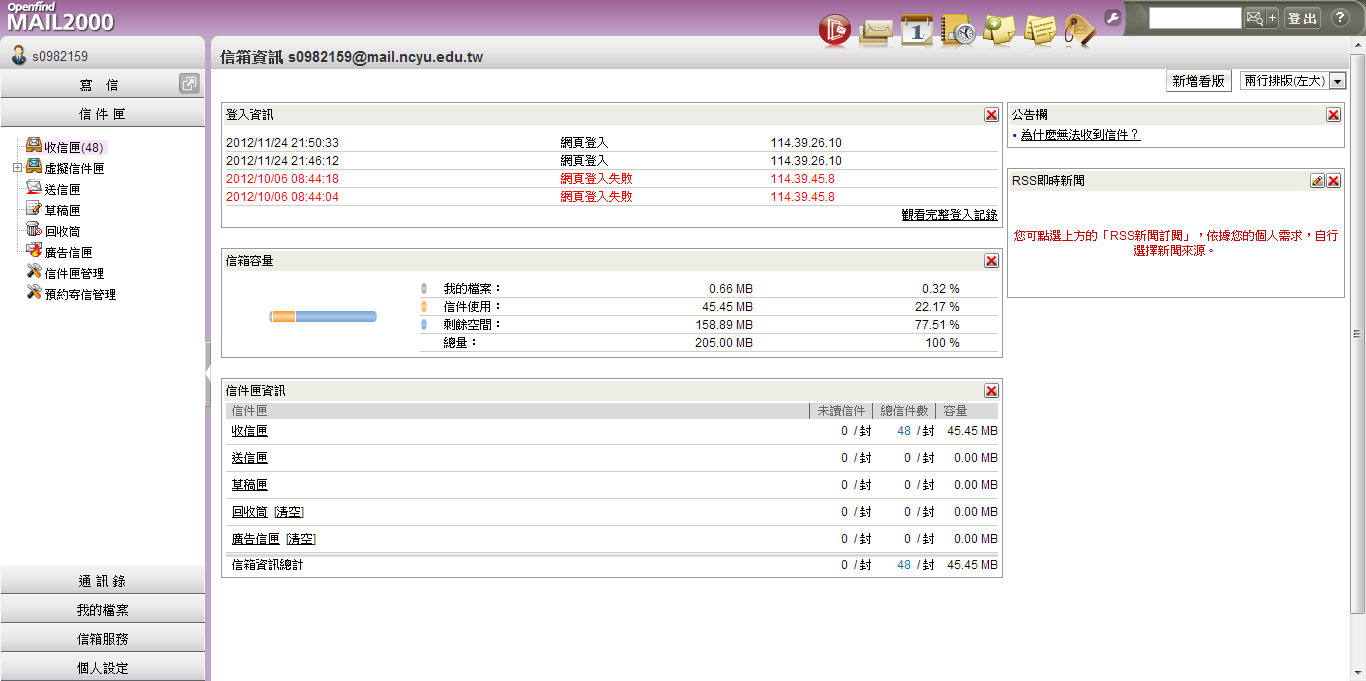Open the help question mark icon

pyautogui.click(x=1340, y=18)
